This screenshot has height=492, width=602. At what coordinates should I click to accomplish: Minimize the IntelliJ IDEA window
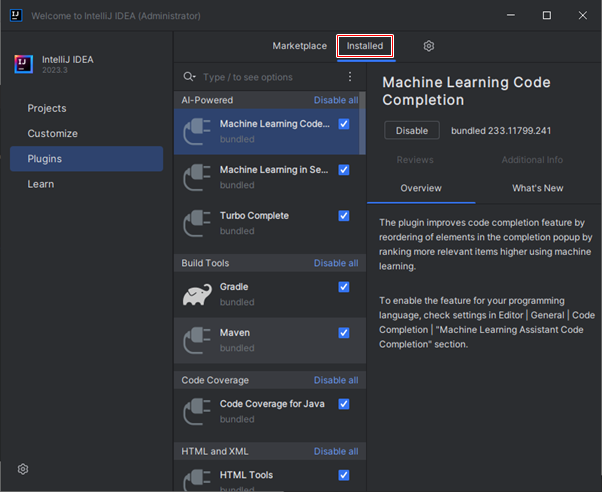click(x=511, y=15)
